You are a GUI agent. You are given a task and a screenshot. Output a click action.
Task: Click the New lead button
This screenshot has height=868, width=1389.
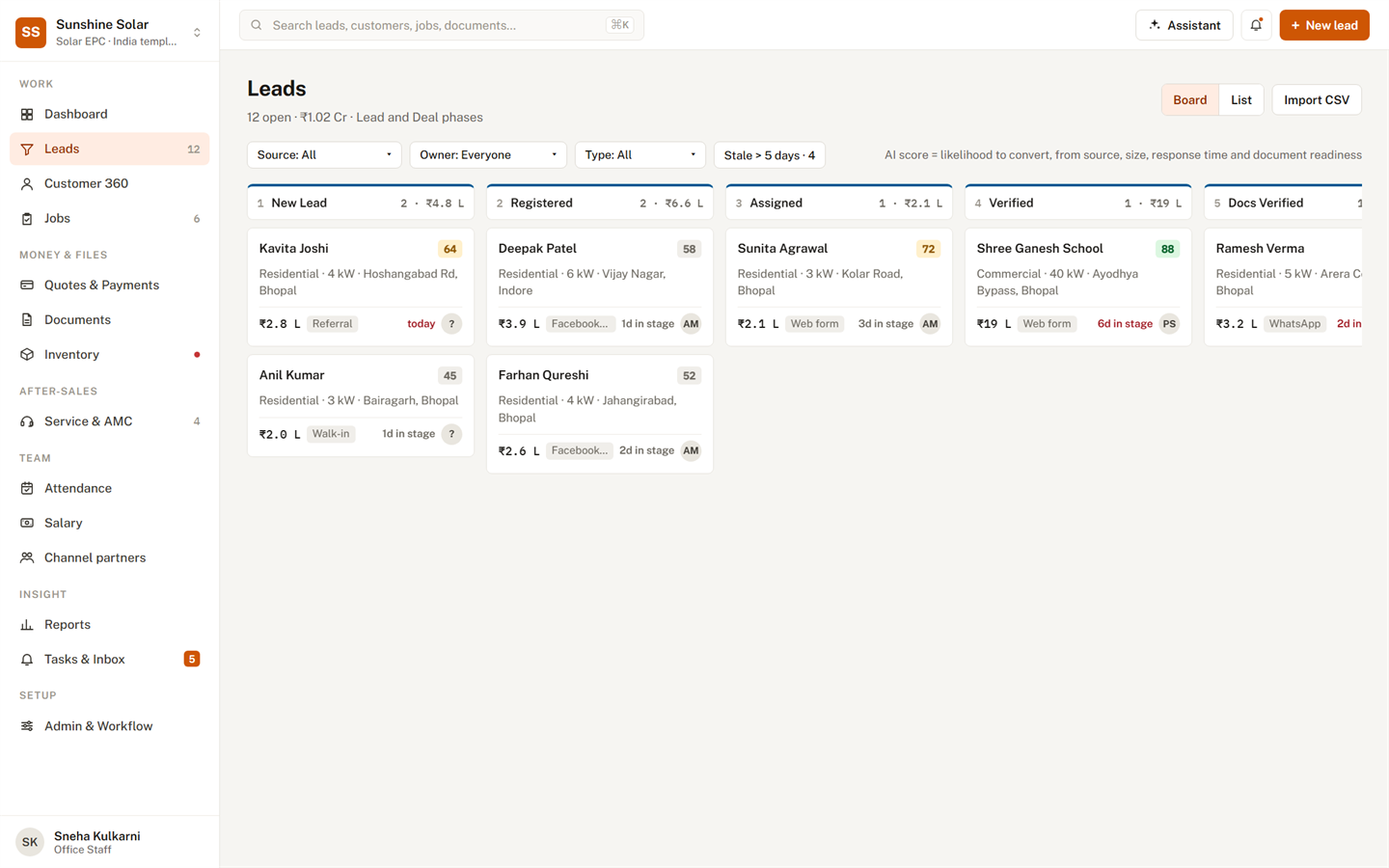[1323, 25]
